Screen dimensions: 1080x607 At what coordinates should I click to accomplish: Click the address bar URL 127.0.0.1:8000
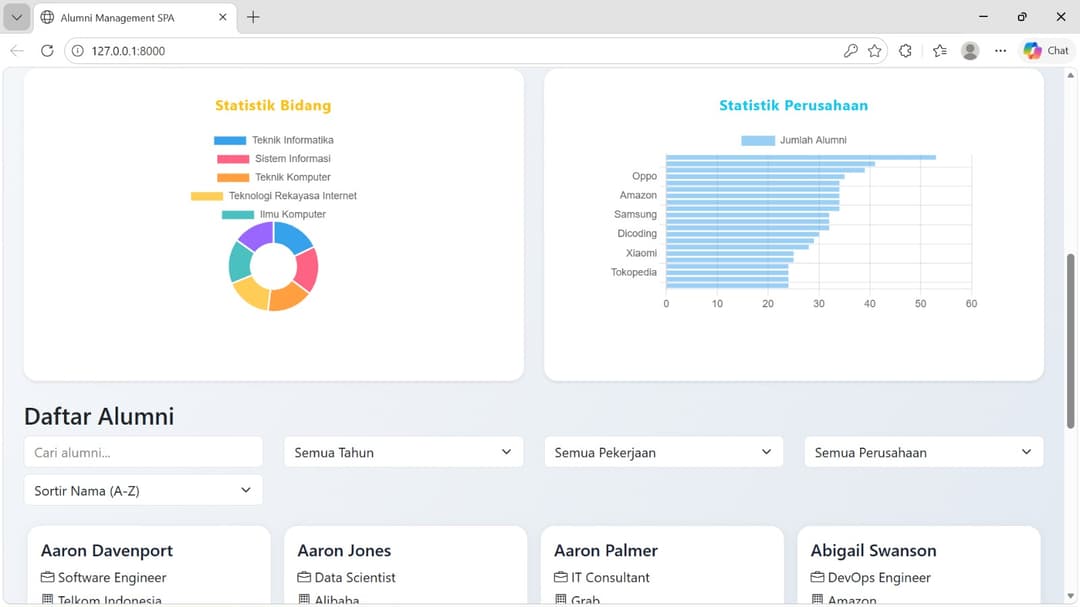(128, 51)
